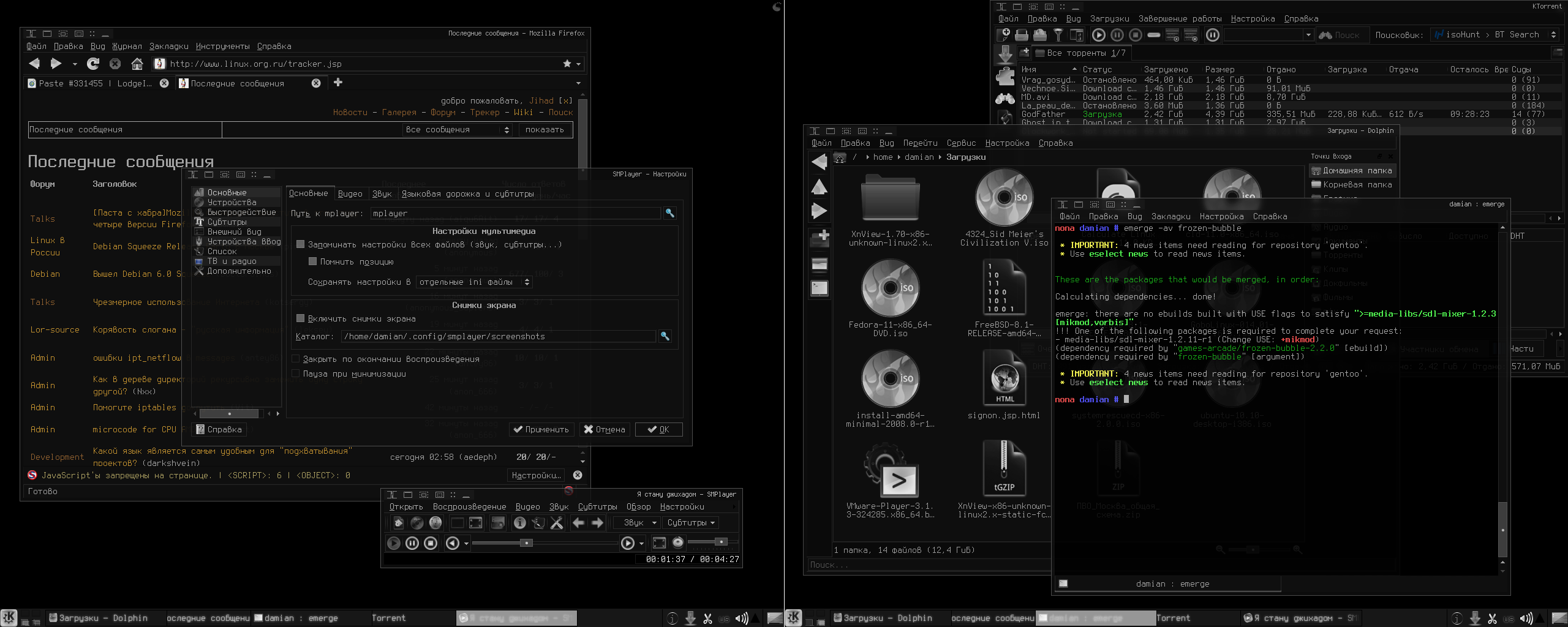
Task: Open SMPlayer 'Воспроизведение' menu
Action: pyautogui.click(x=469, y=507)
